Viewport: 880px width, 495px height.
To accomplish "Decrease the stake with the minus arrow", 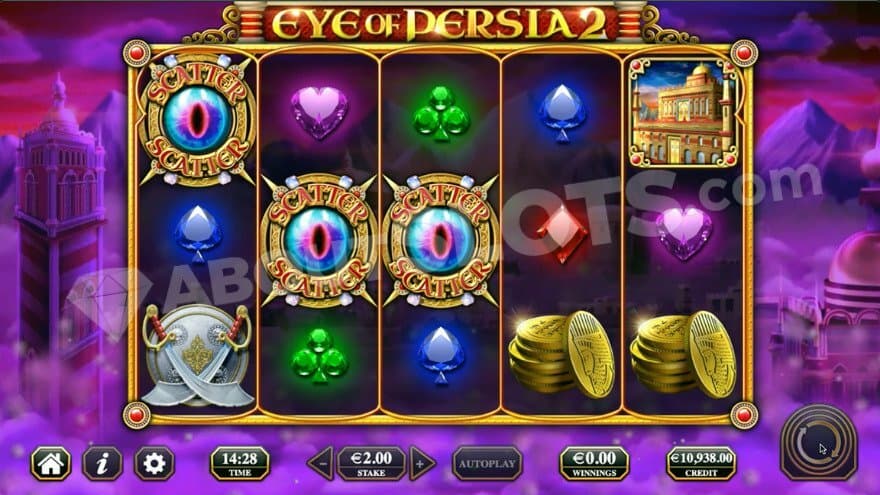I will click(322, 464).
